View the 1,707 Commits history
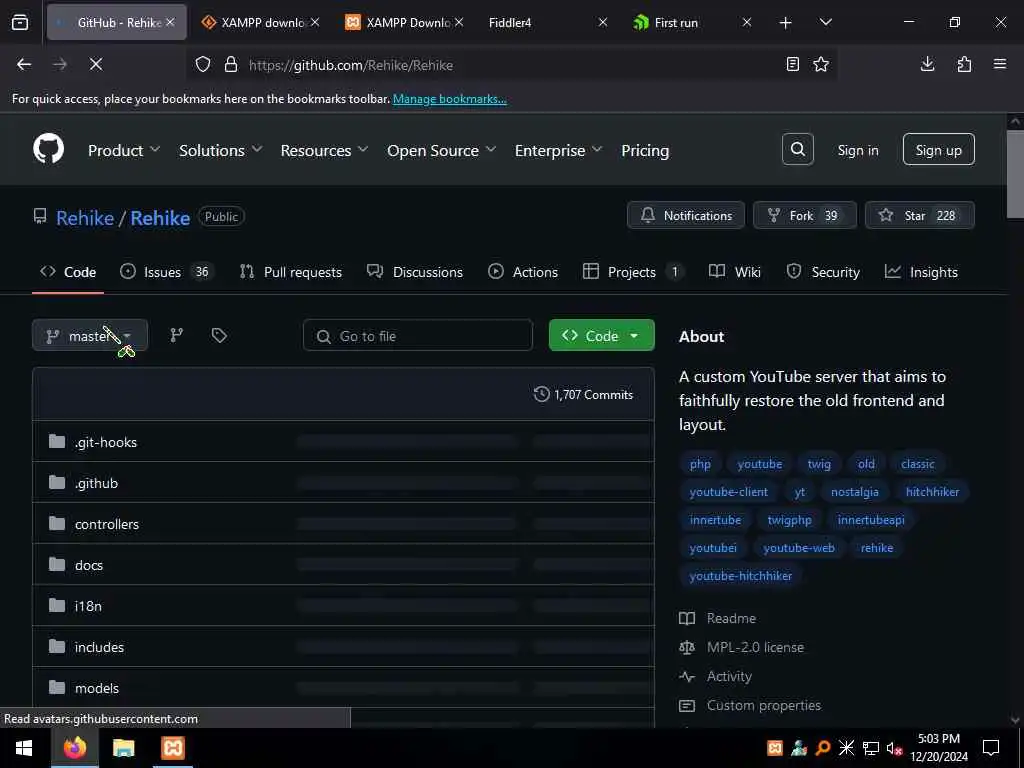The image size is (1024, 768). [583, 394]
